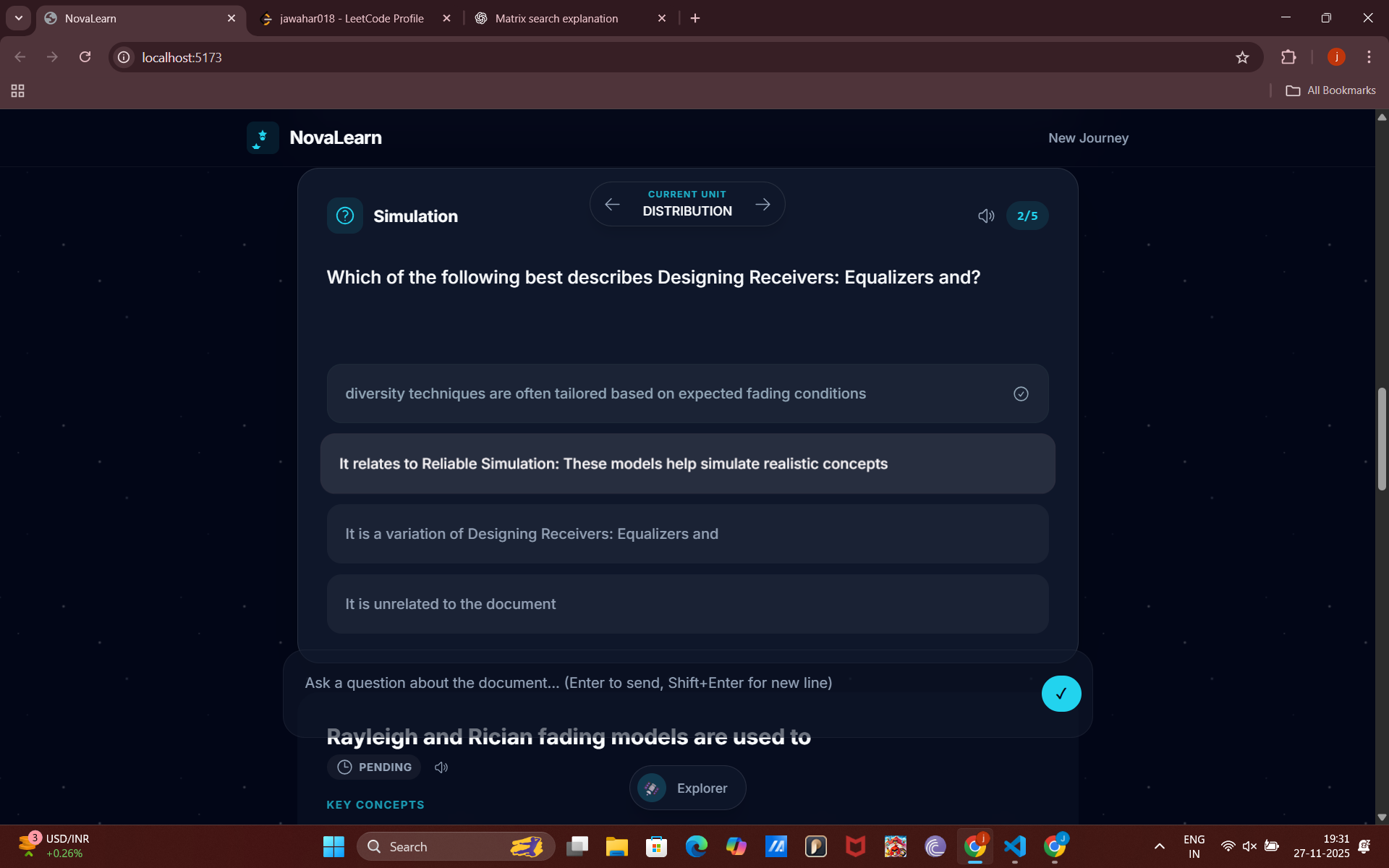
Task: Expand hidden system tray icons chevron
Action: click(1159, 846)
